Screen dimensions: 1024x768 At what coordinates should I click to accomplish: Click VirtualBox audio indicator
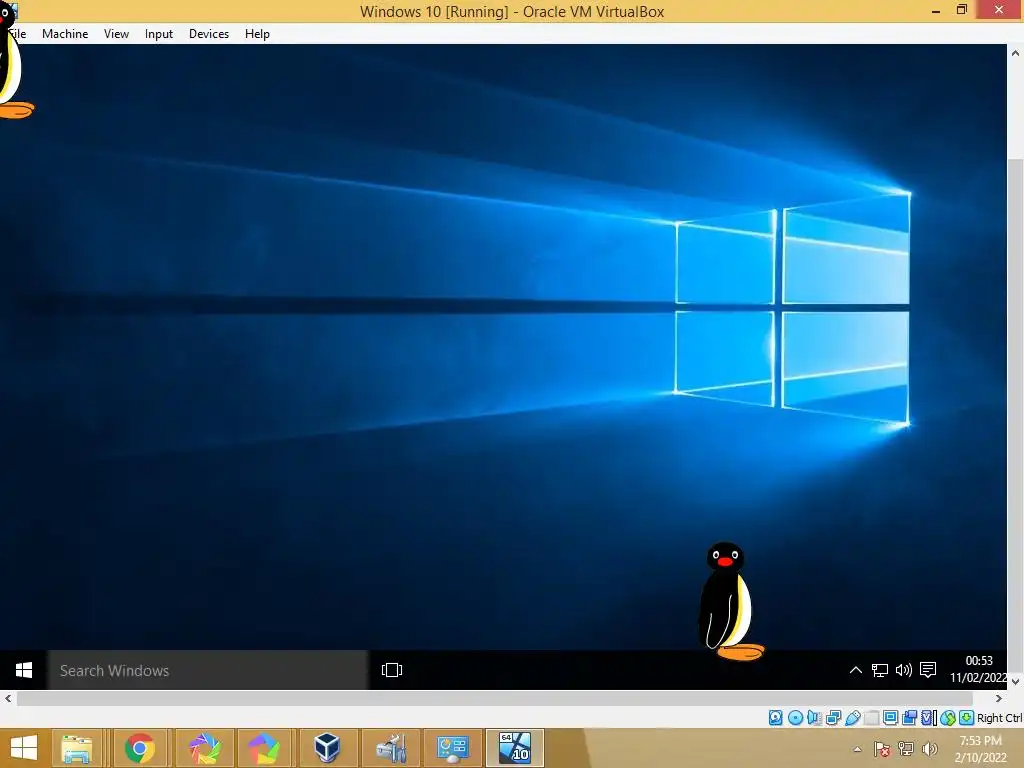pyautogui.click(x=814, y=718)
